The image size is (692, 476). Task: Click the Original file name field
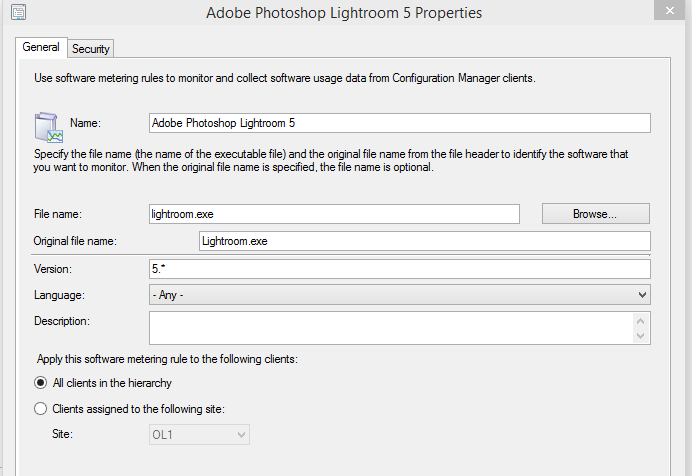[425, 241]
